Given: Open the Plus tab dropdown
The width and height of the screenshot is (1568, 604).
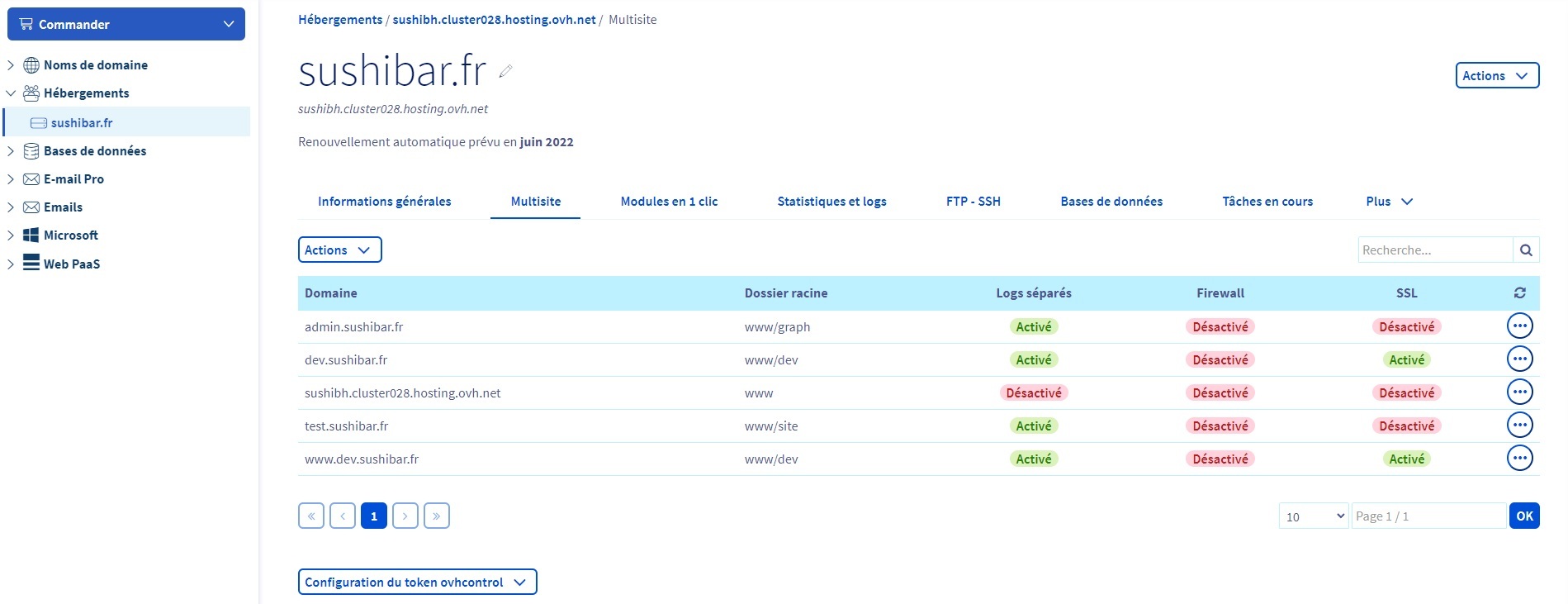Looking at the screenshot, I should (1389, 202).
